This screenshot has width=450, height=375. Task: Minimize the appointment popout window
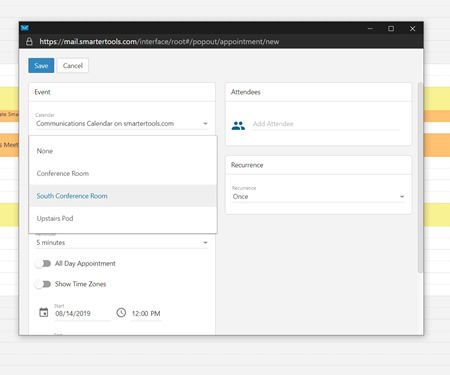(x=370, y=29)
